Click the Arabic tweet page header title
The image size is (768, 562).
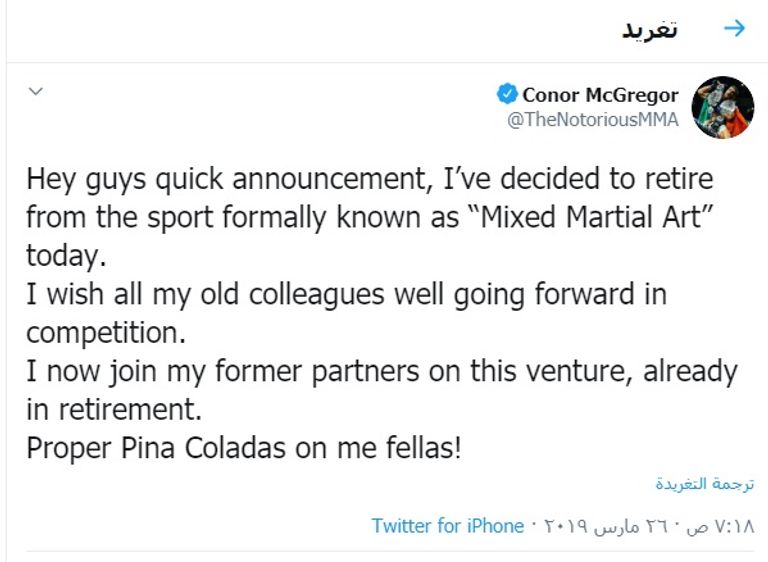click(x=650, y=29)
